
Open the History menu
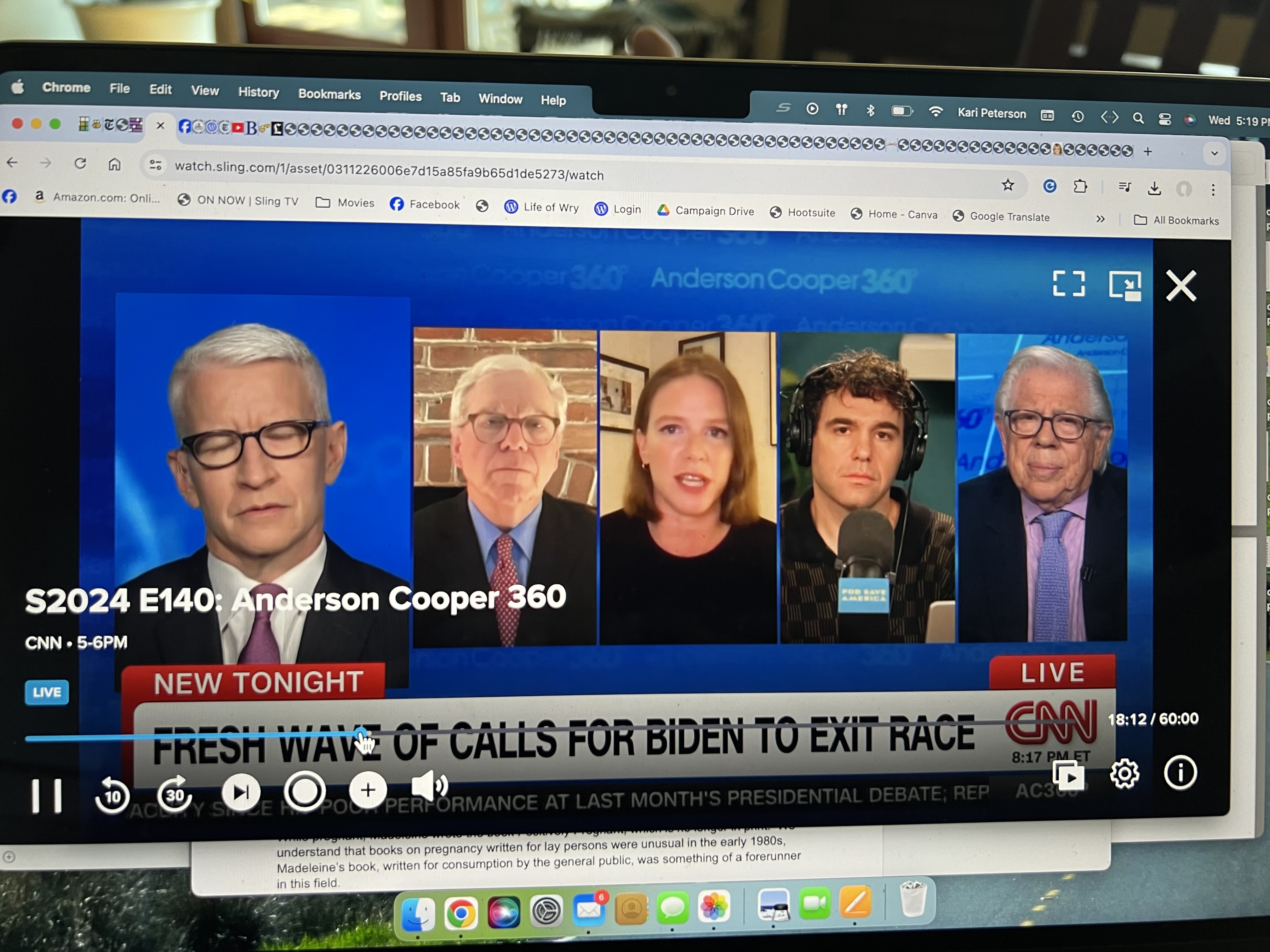[258, 92]
